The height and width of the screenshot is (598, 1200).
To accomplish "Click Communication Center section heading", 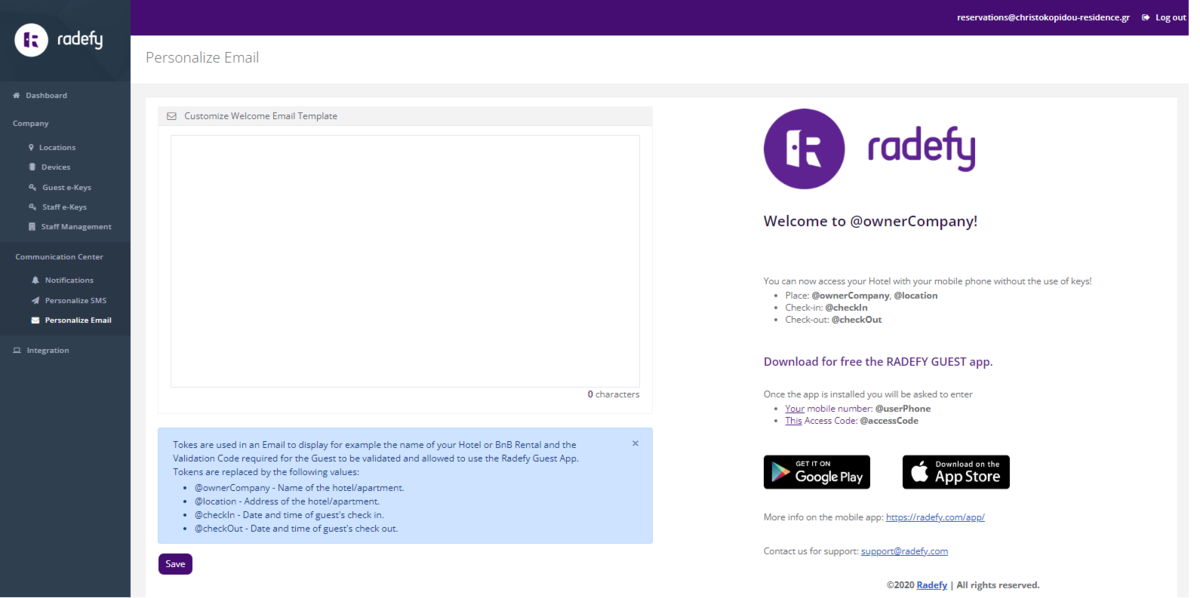I will 59,257.
